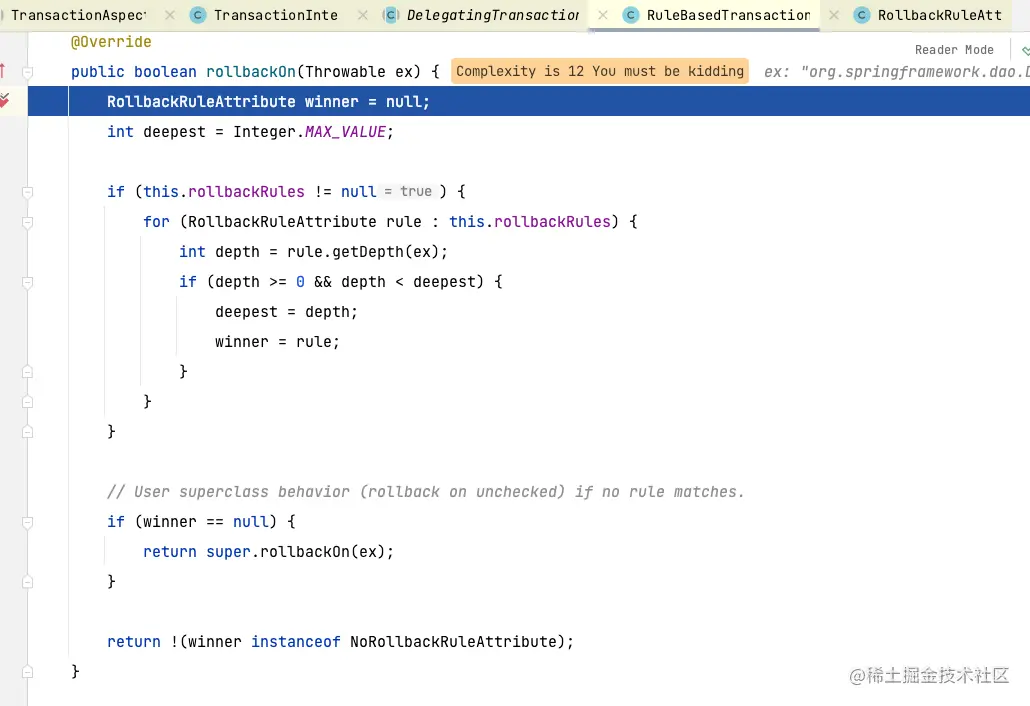The width and height of the screenshot is (1030, 706).
Task: Collapse the 'if (this.rollbackRules != null' block
Action: click(x=28, y=192)
